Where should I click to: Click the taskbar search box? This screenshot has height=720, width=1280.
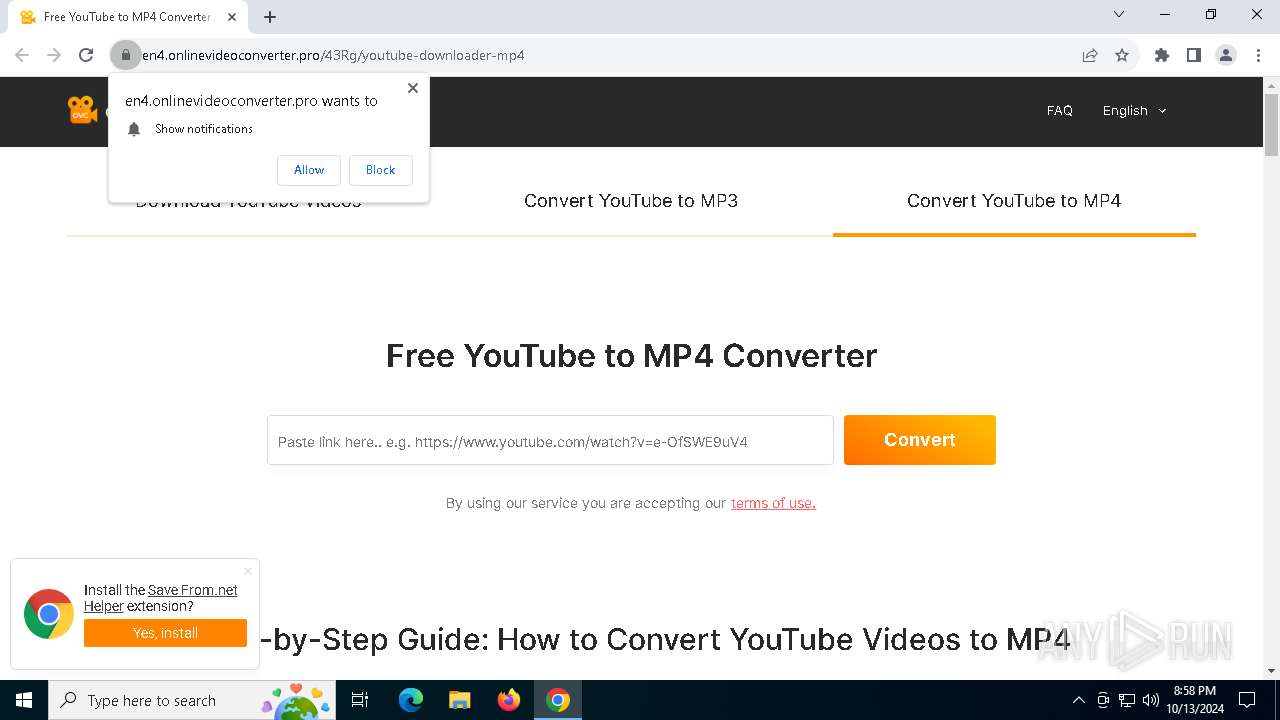[x=194, y=700]
